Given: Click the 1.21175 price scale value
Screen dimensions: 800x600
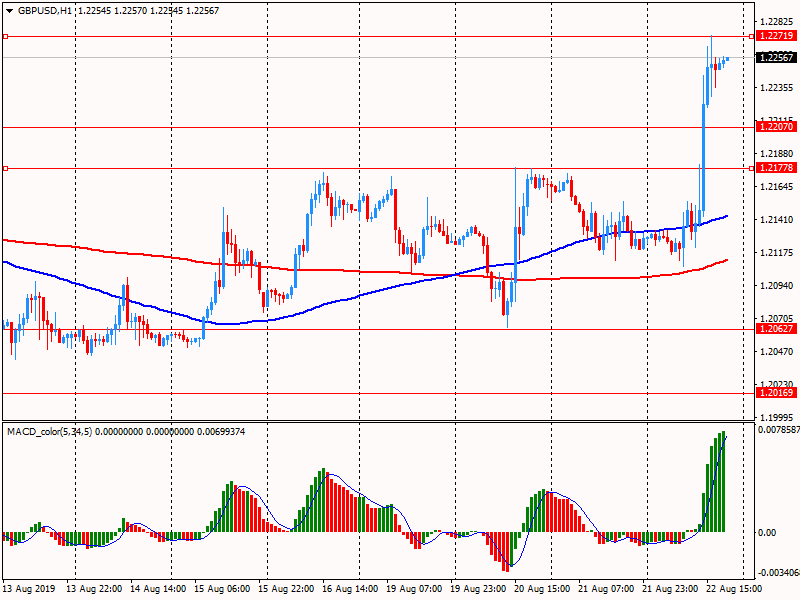Looking at the screenshot, I should 777,253.
